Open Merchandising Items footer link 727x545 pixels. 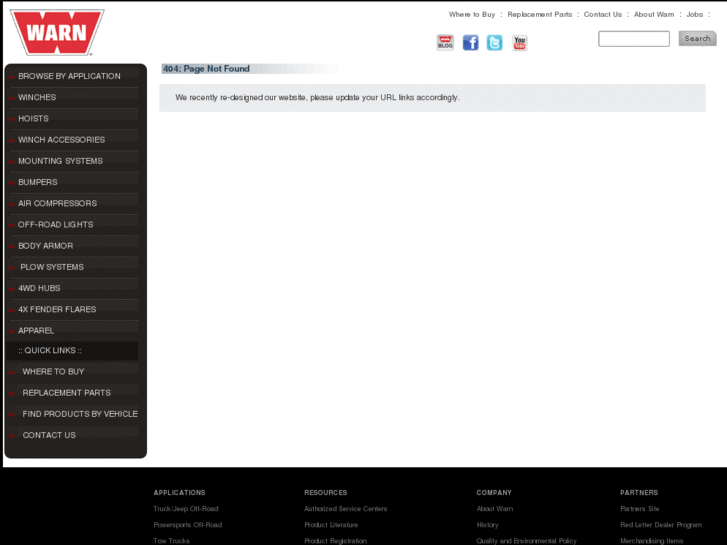651,541
